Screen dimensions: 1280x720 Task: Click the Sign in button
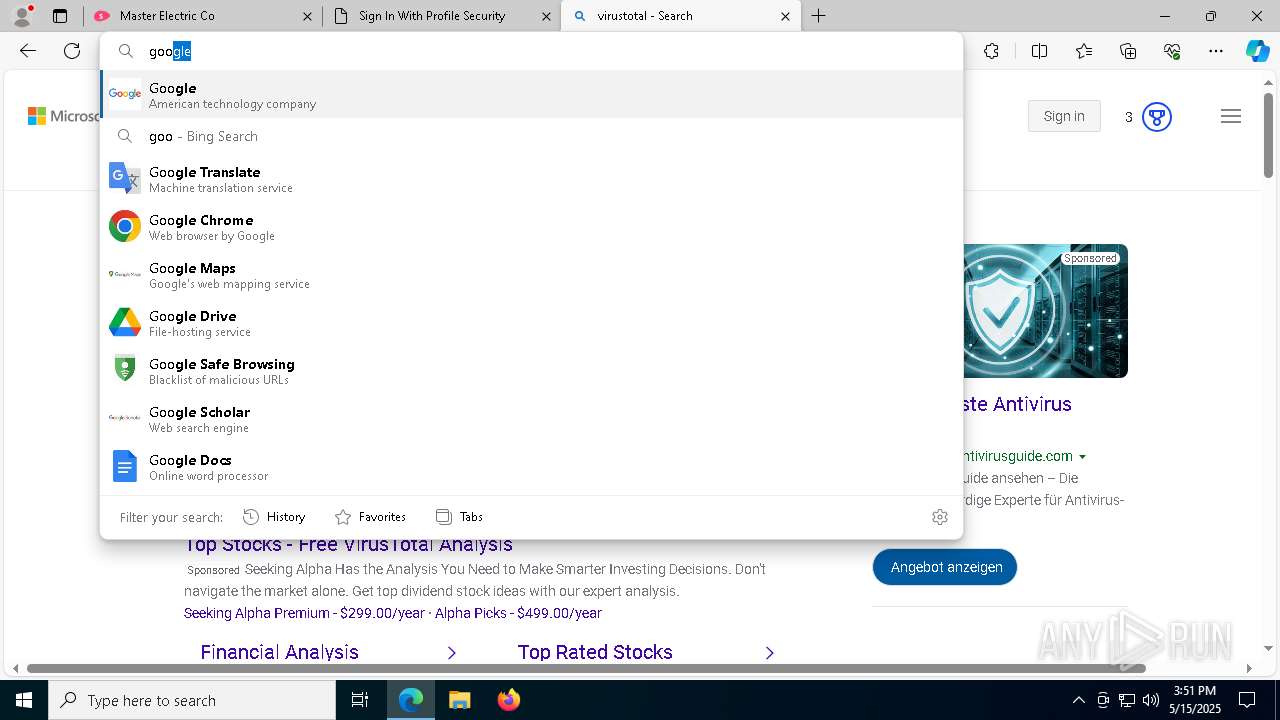1064,116
